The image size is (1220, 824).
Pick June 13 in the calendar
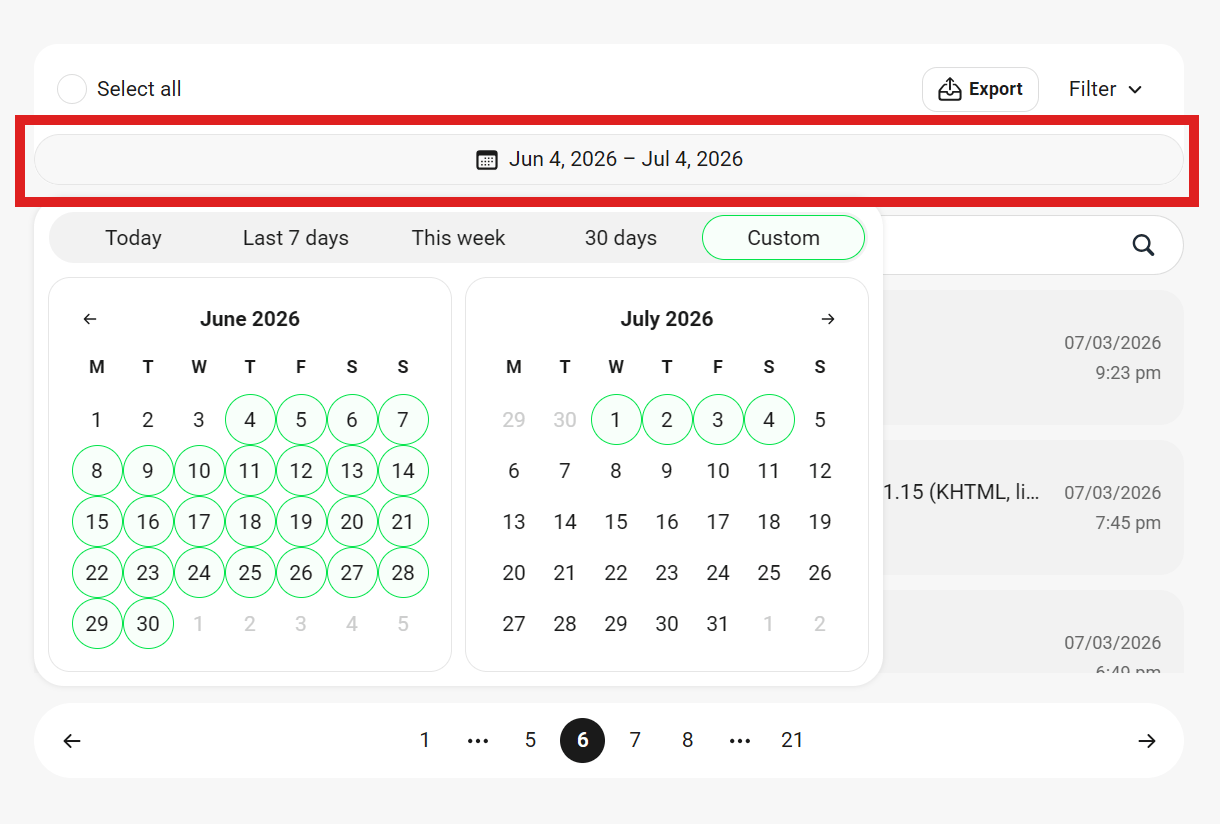coord(352,471)
